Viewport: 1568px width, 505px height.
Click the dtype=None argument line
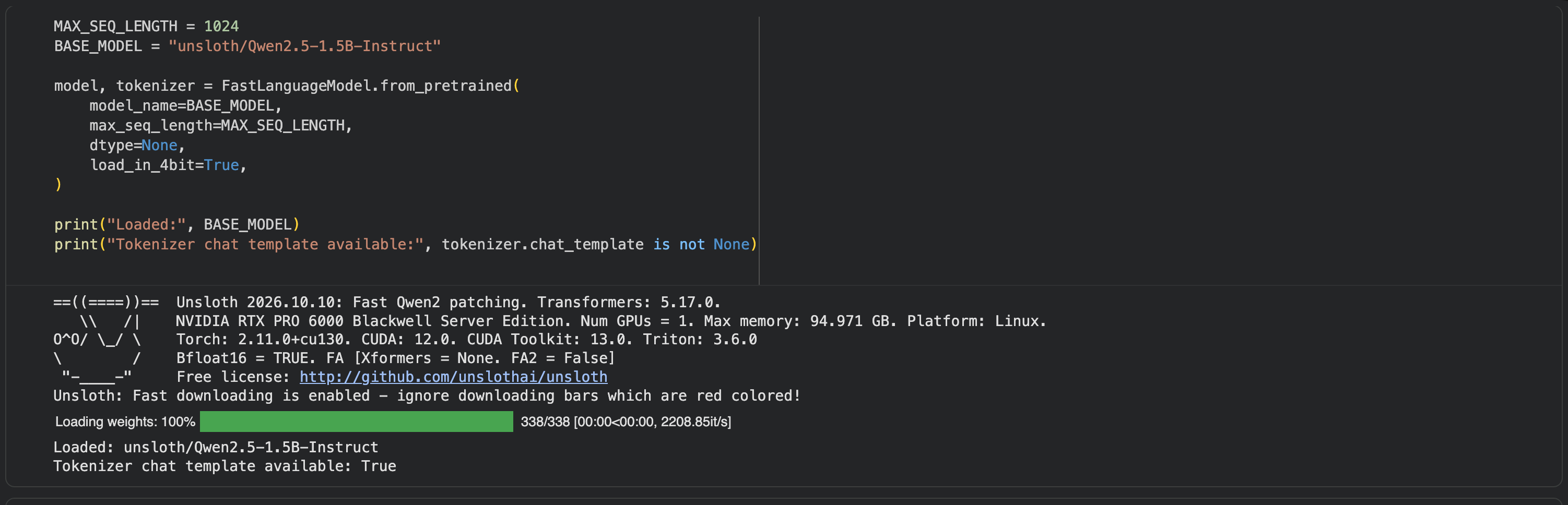(137, 146)
